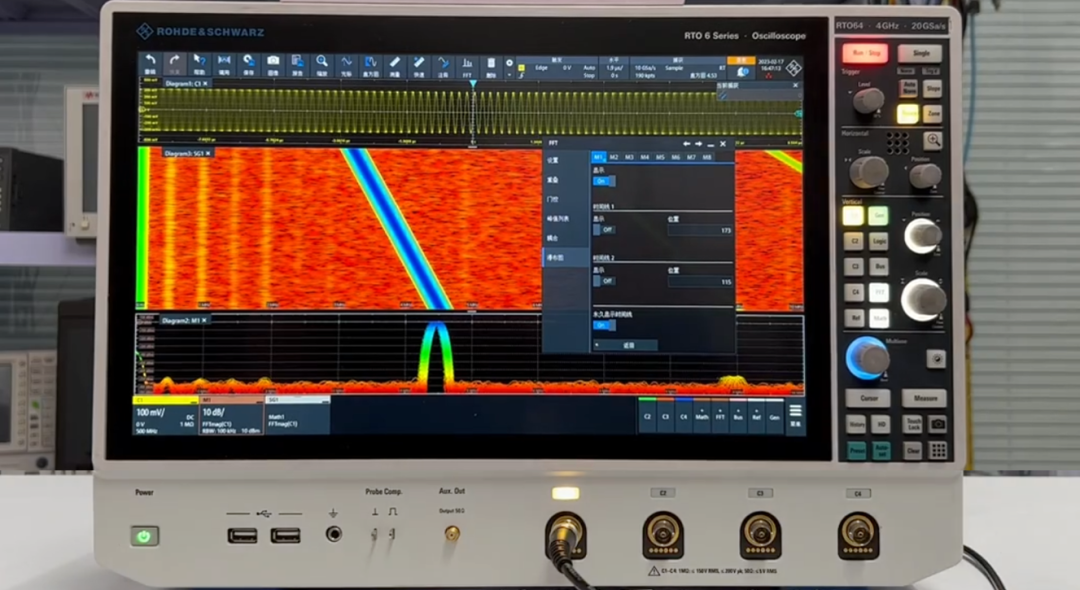Image resolution: width=1080 pixels, height=590 pixels.
Task: Toggle the M1 display On switch
Action: (605, 181)
